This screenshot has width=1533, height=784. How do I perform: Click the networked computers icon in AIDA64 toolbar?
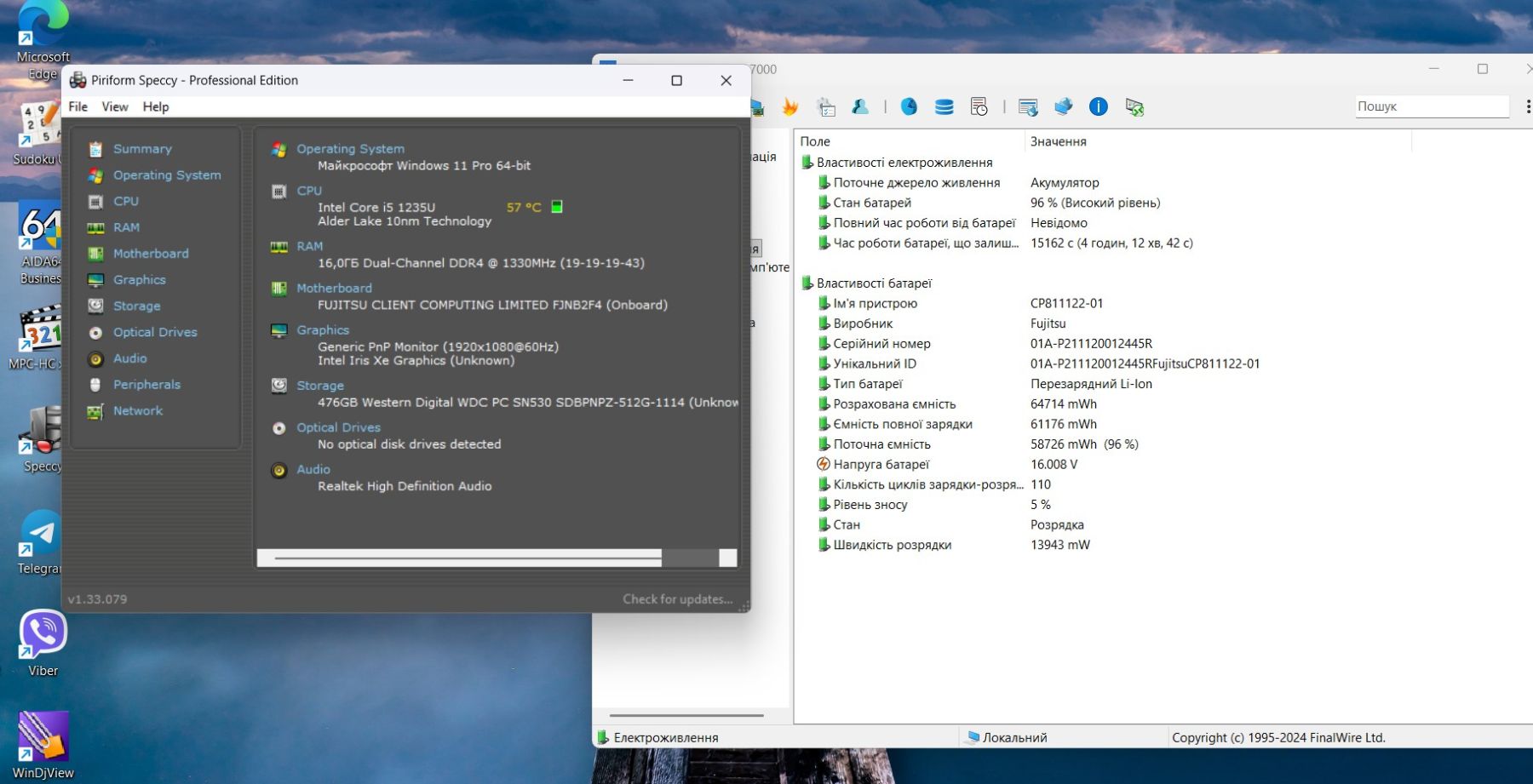click(1063, 106)
